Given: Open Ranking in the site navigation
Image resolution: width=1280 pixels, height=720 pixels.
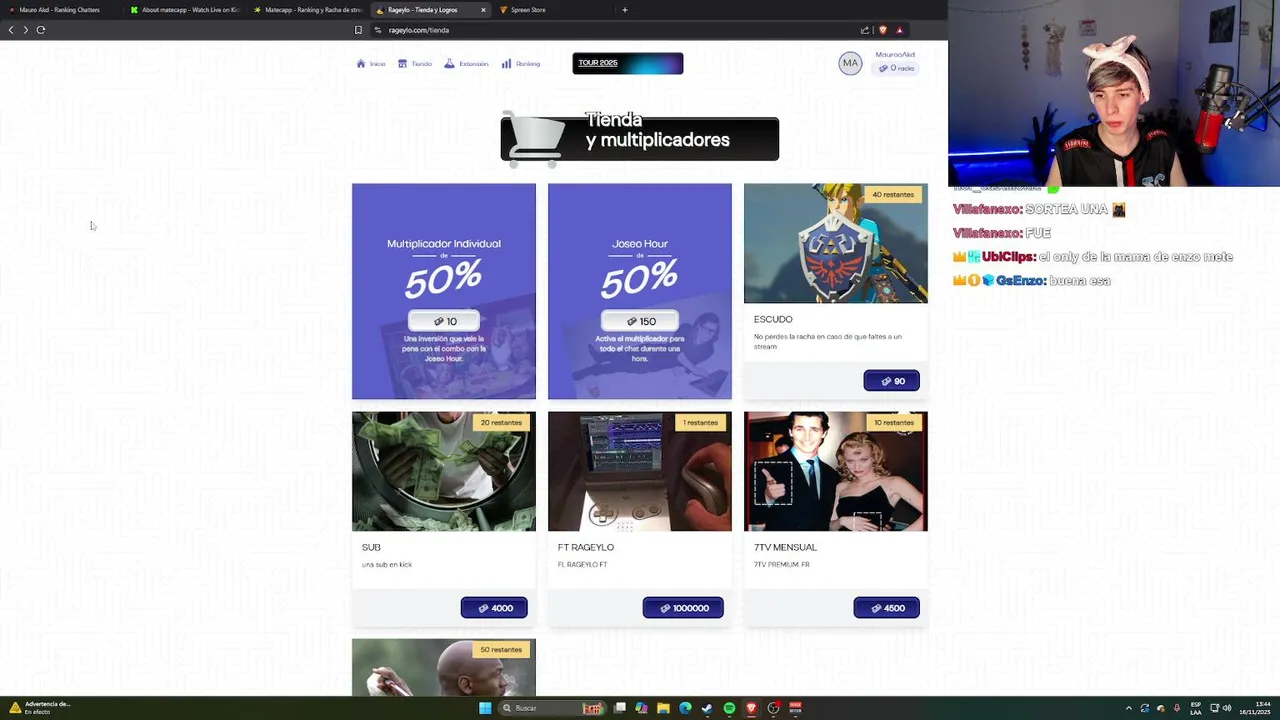Looking at the screenshot, I should tap(521, 64).
